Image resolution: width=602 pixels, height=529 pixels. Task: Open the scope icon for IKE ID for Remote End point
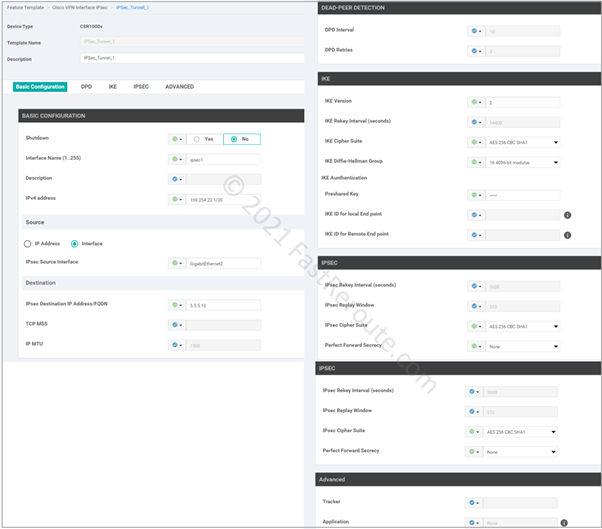(x=476, y=235)
